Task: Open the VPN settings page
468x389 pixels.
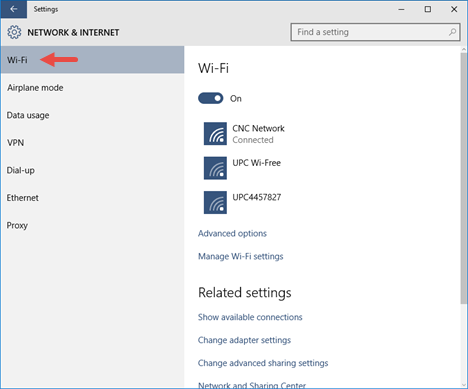Action: 92,143
